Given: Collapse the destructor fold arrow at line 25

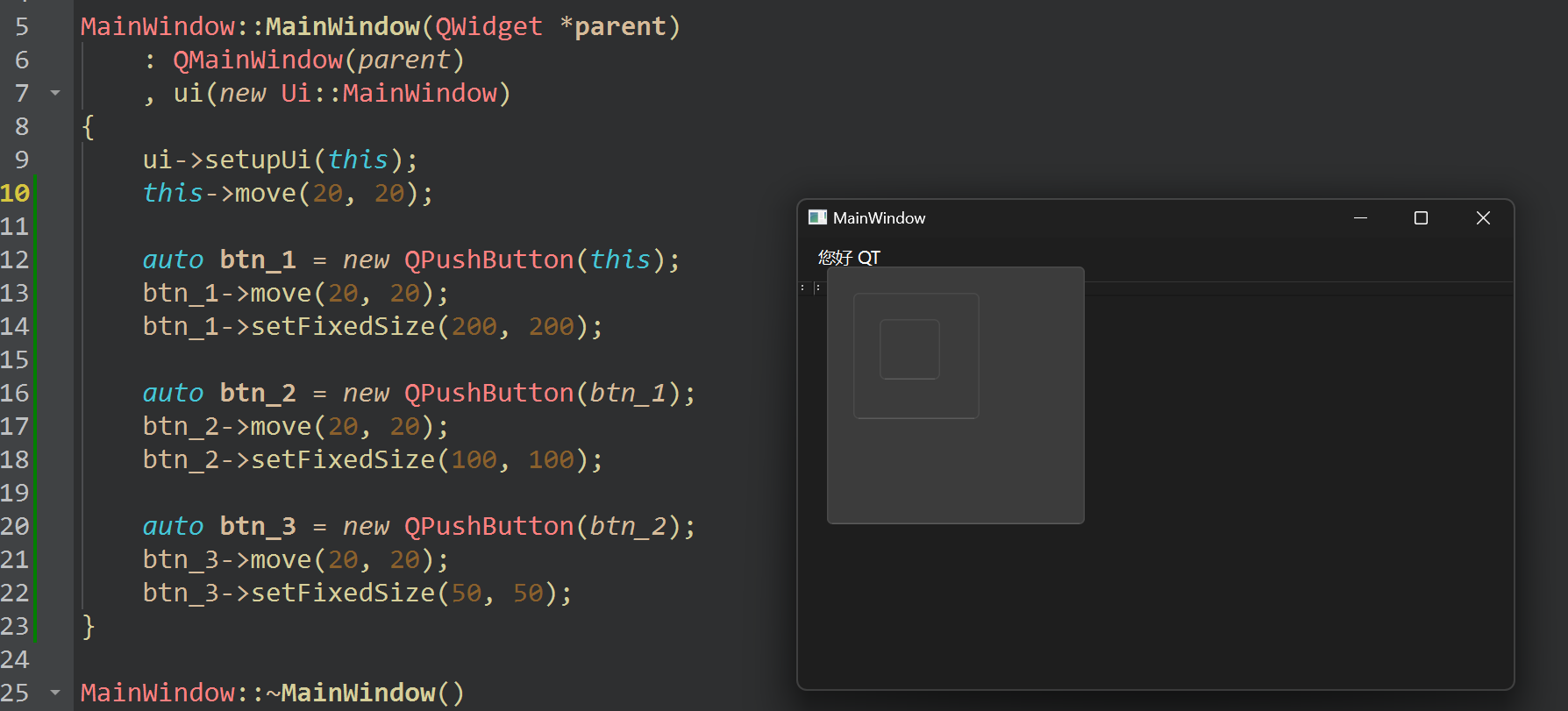Looking at the screenshot, I should 55,693.
